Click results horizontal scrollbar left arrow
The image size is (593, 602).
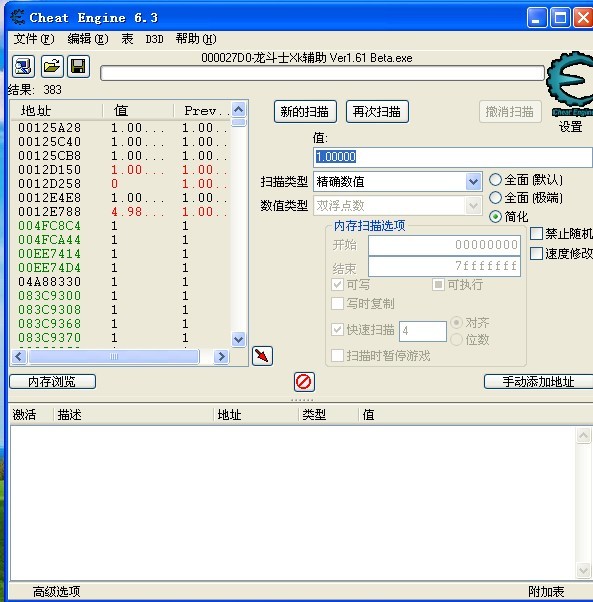coord(19,357)
